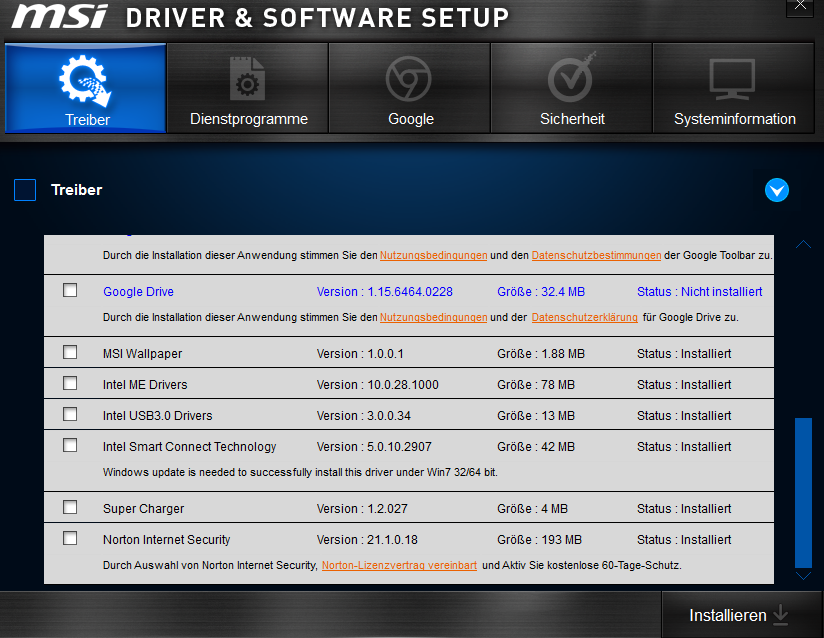The height and width of the screenshot is (638, 824).
Task: Check the Super Charger checkbox
Action: [x=70, y=507]
